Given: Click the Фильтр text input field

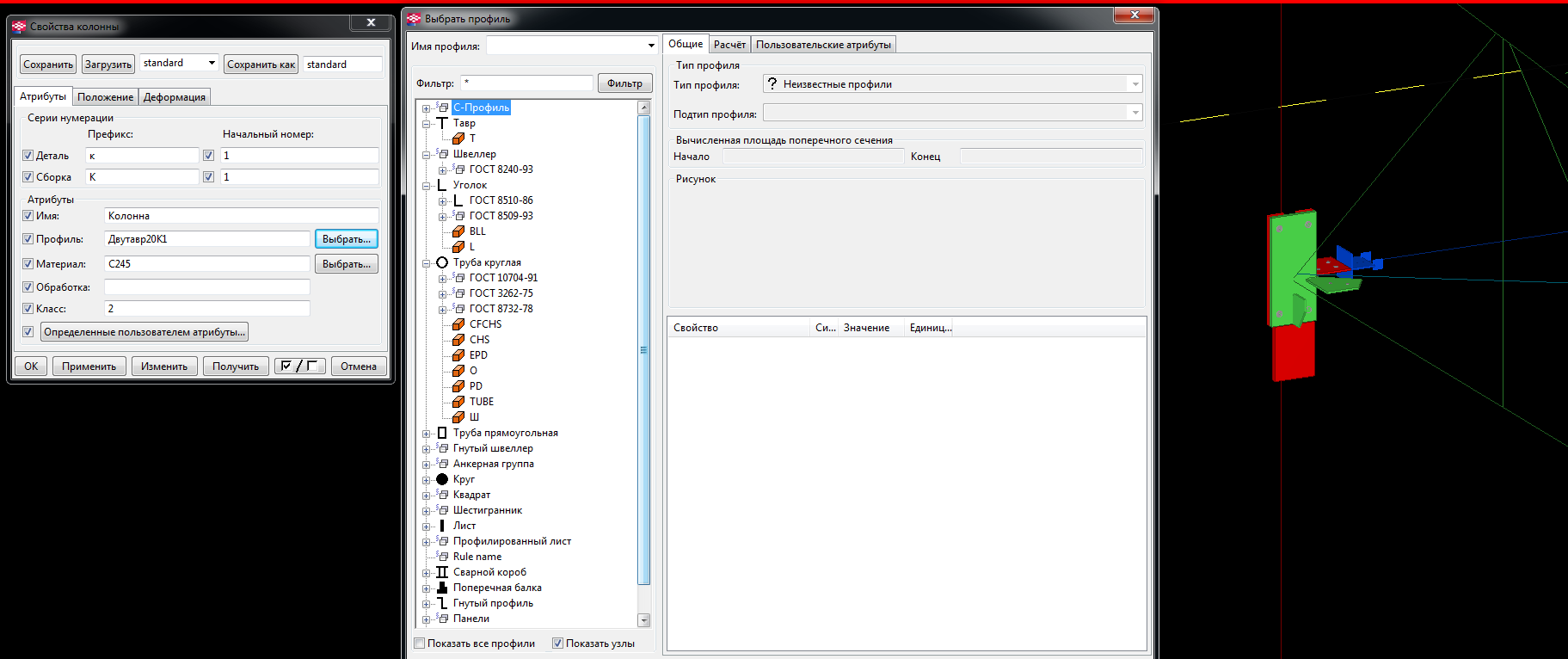Looking at the screenshot, I should pyautogui.click(x=526, y=83).
